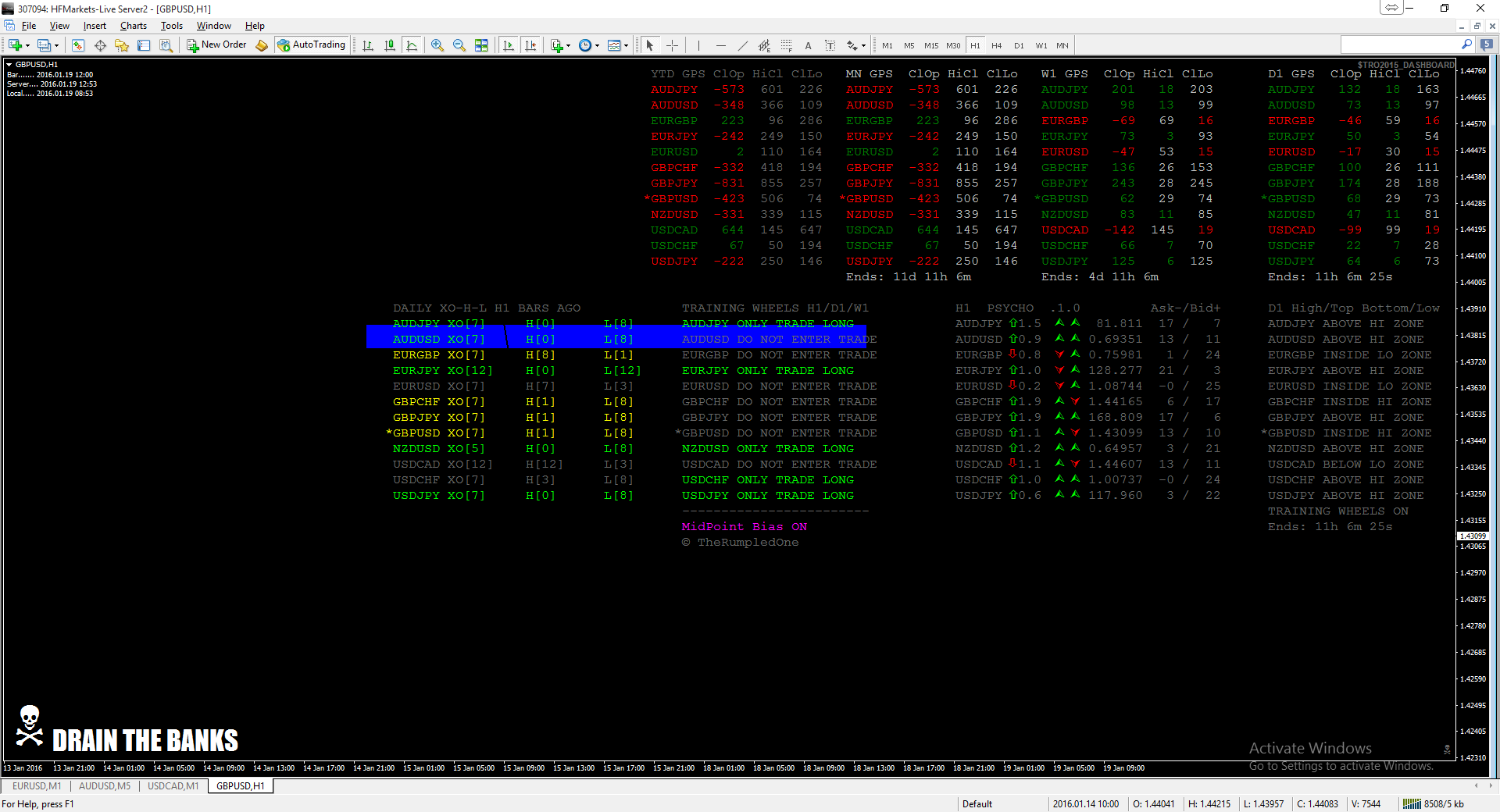
Task: Expand the indicators list dropdown
Action: click(x=568, y=45)
